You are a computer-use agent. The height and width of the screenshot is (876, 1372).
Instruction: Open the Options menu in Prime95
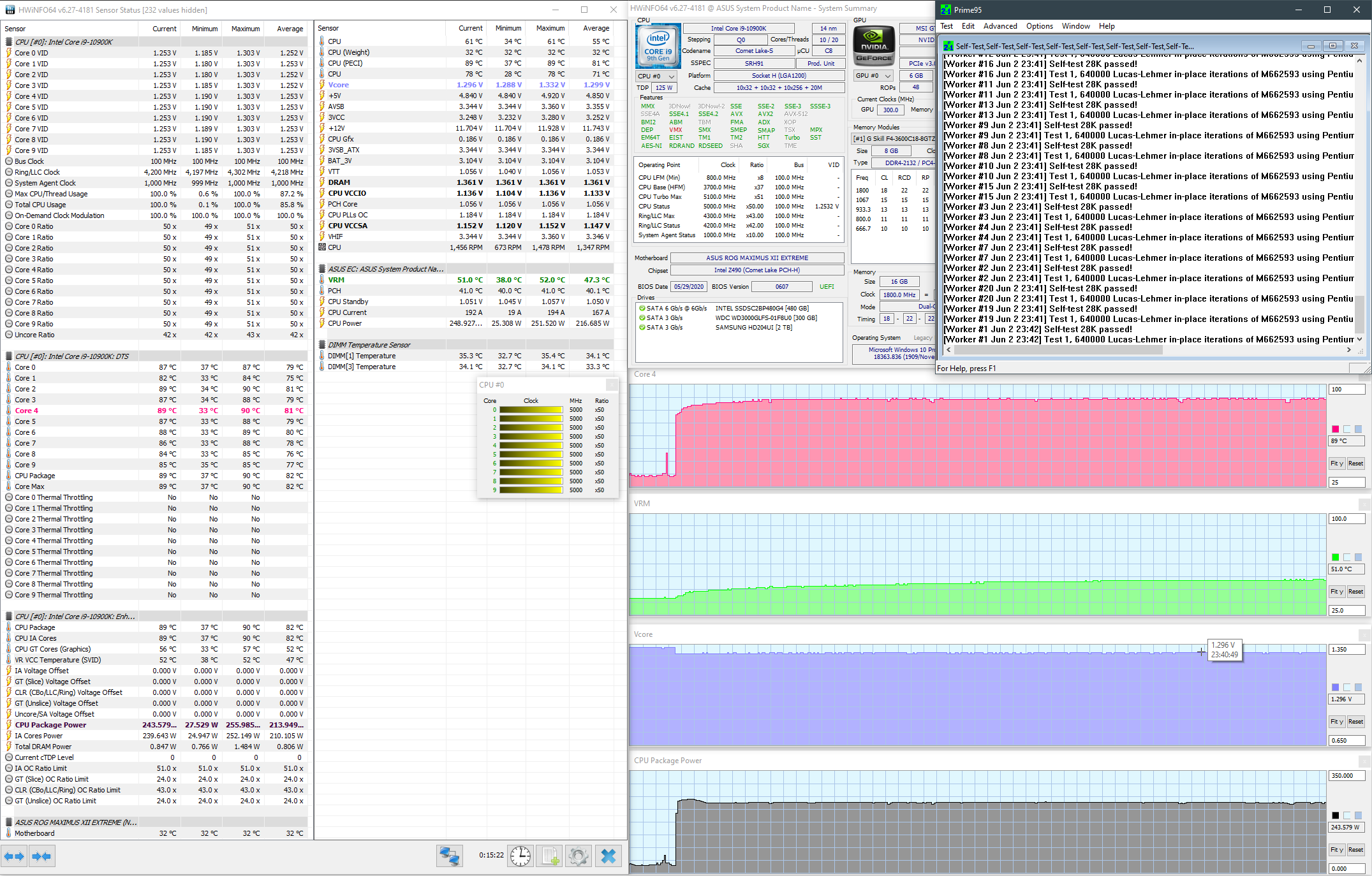1039,26
